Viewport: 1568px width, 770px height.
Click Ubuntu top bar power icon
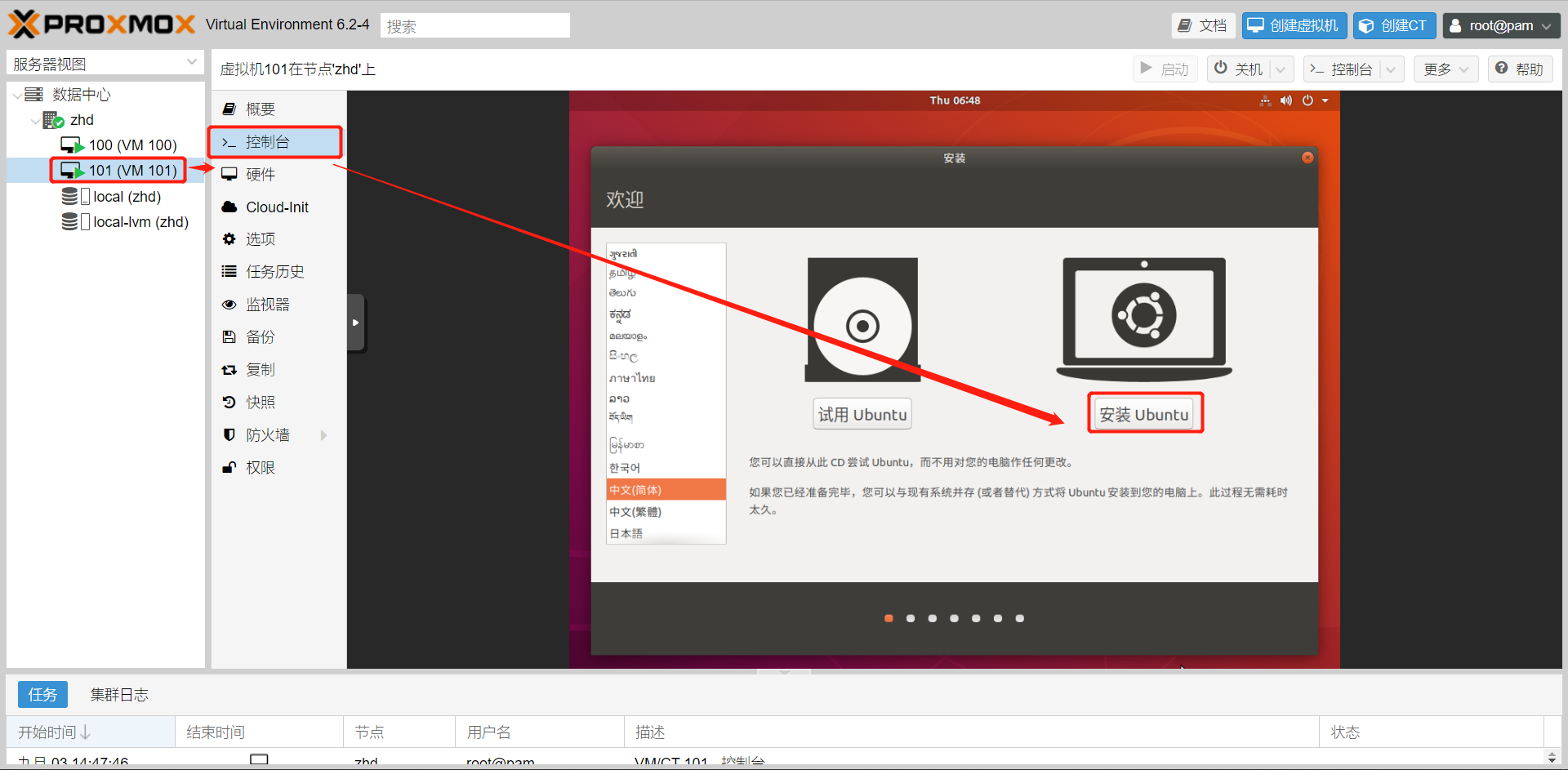(x=1307, y=100)
